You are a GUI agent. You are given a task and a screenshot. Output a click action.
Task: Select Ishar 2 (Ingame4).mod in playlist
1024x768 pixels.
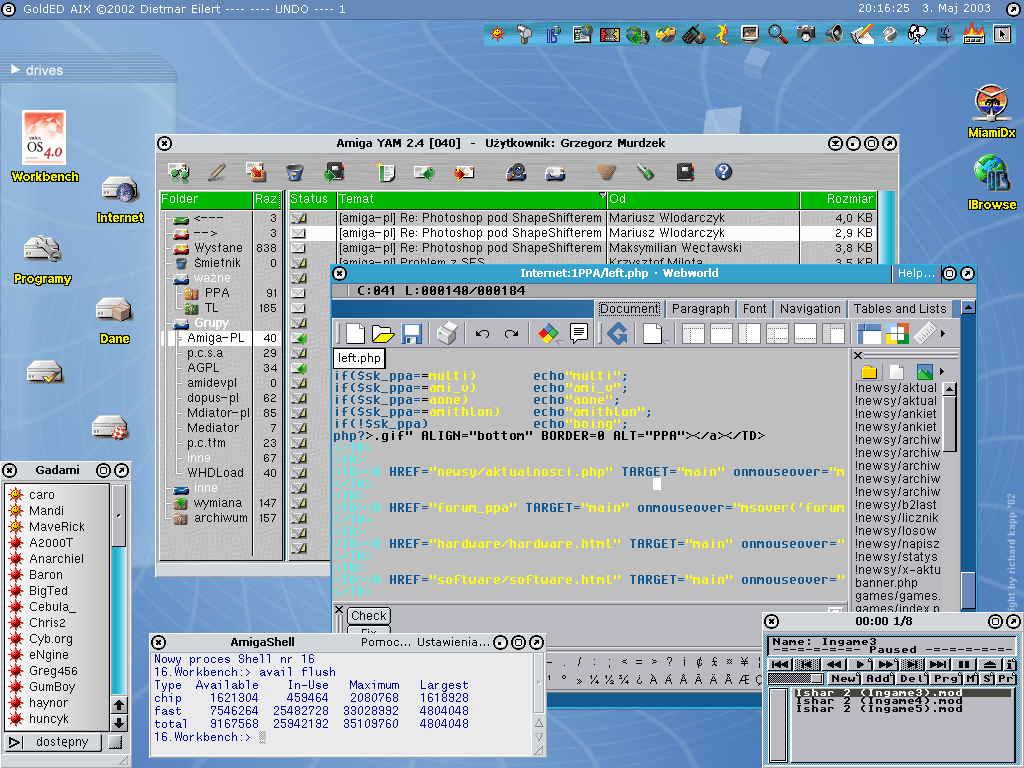click(x=878, y=701)
